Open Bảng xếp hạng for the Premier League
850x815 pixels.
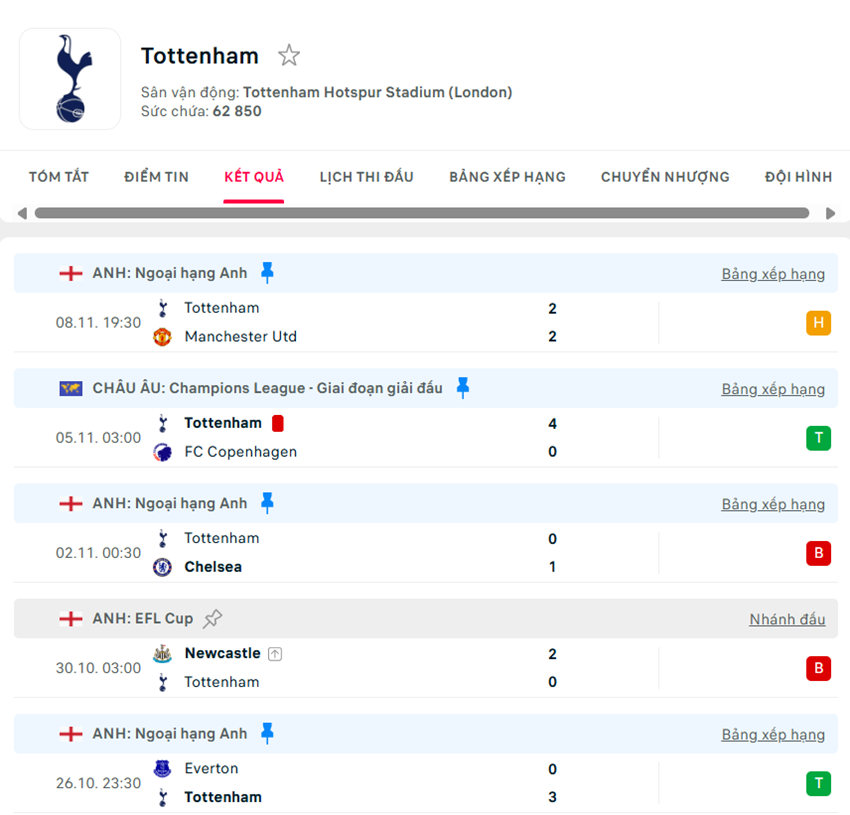[x=773, y=273]
